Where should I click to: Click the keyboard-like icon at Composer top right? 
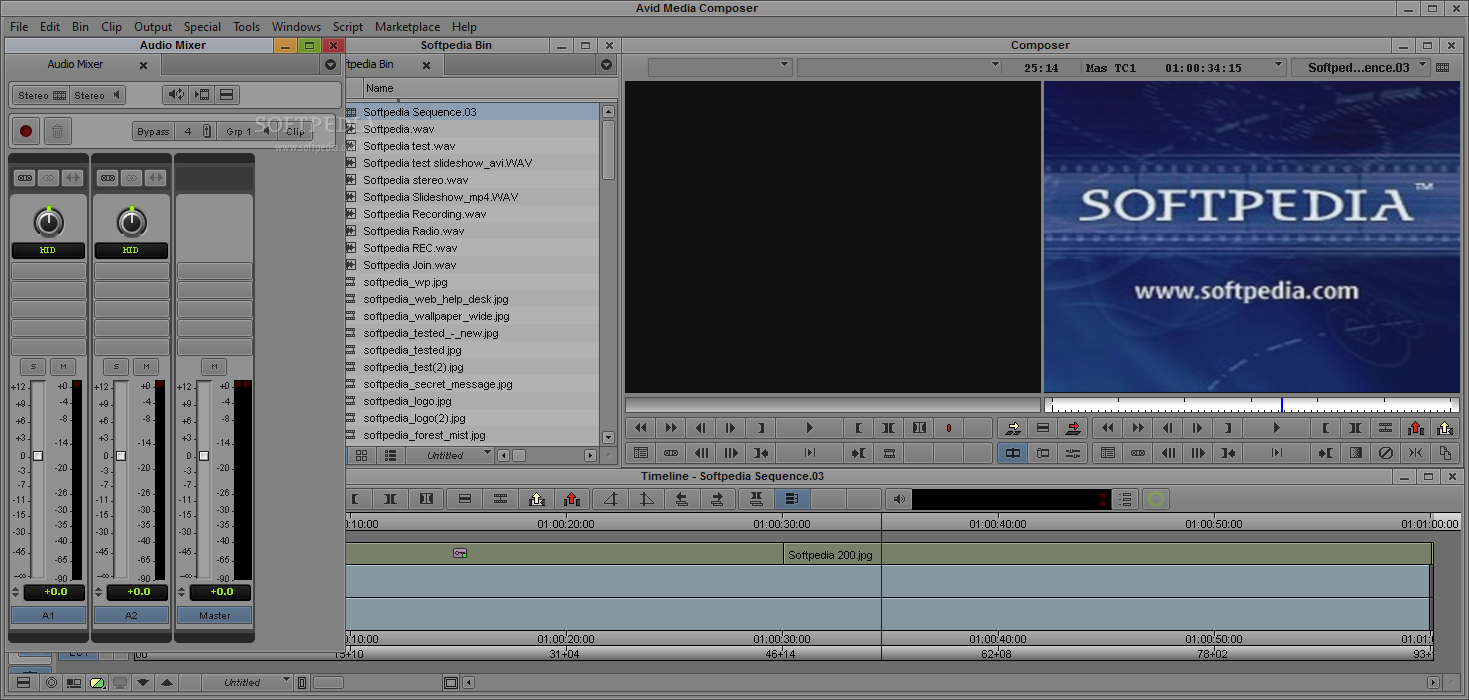click(1442, 67)
